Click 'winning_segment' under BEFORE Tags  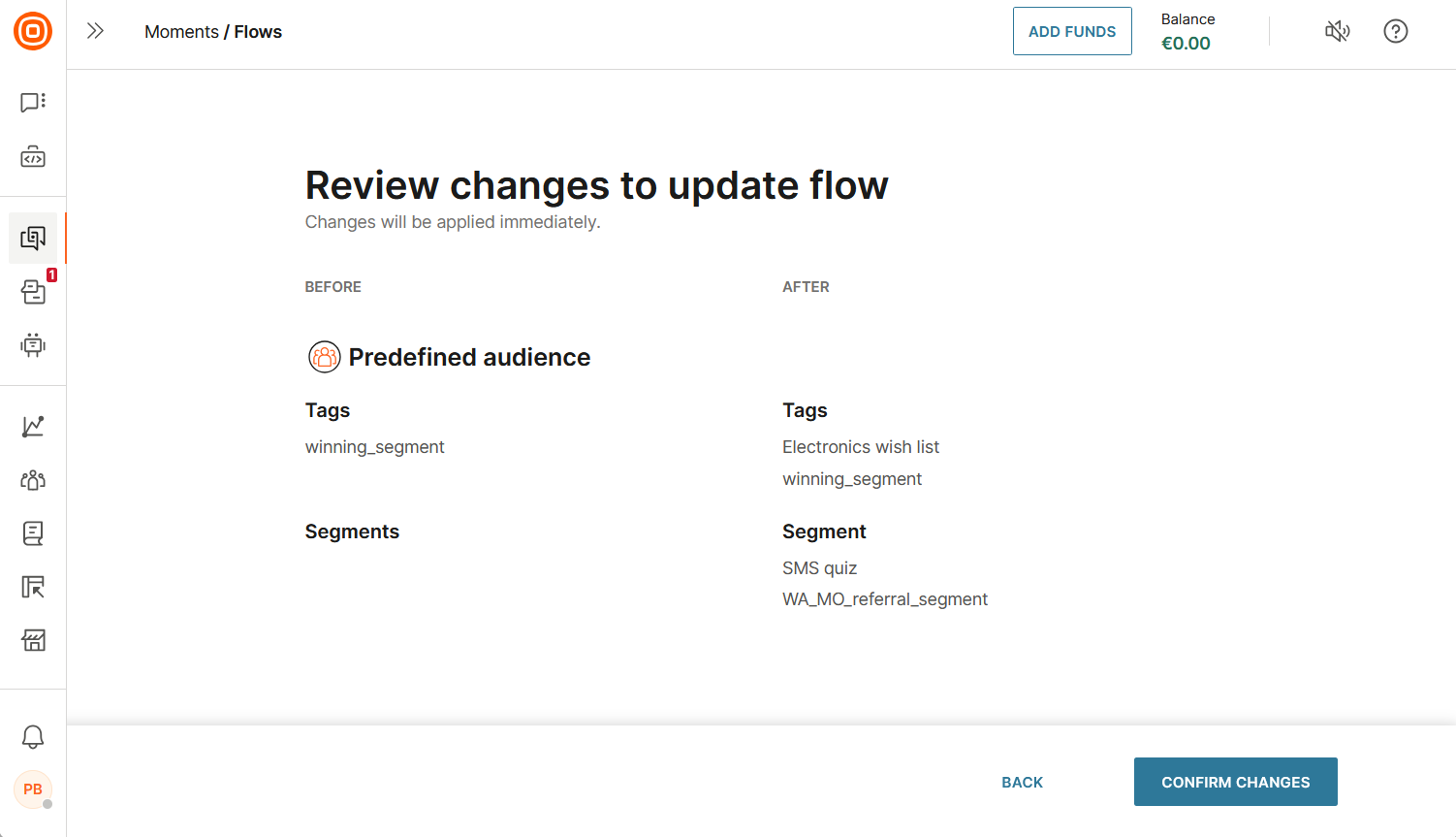pos(374,447)
